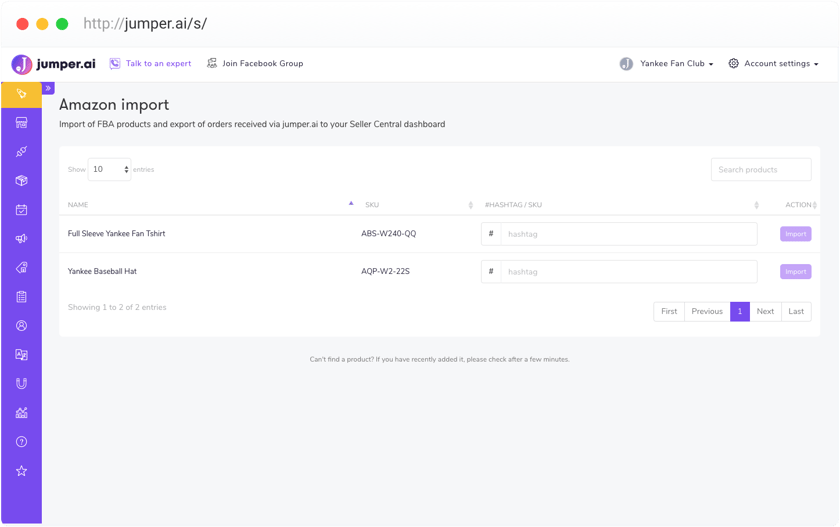
Task: Open the store icon in sidebar
Action: (21, 123)
